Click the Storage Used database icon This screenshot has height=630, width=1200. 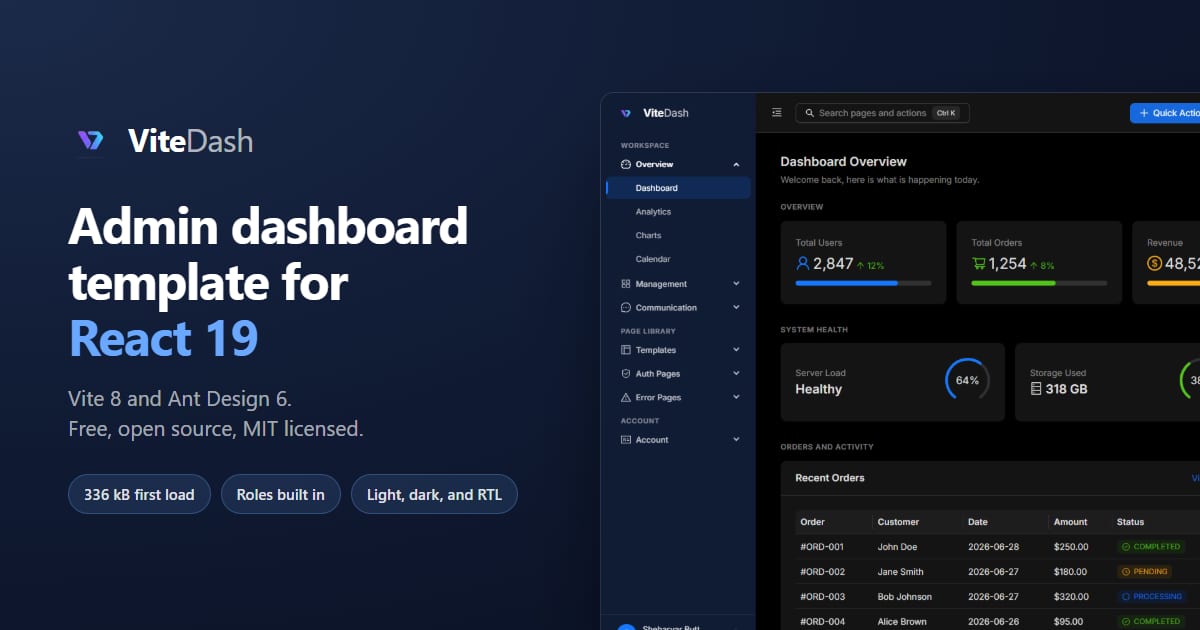coord(1036,389)
